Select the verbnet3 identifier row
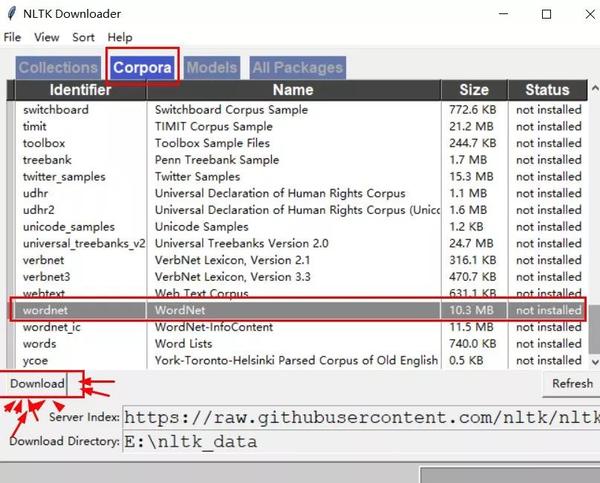The width and height of the screenshot is (600, 483). point(47,277)
